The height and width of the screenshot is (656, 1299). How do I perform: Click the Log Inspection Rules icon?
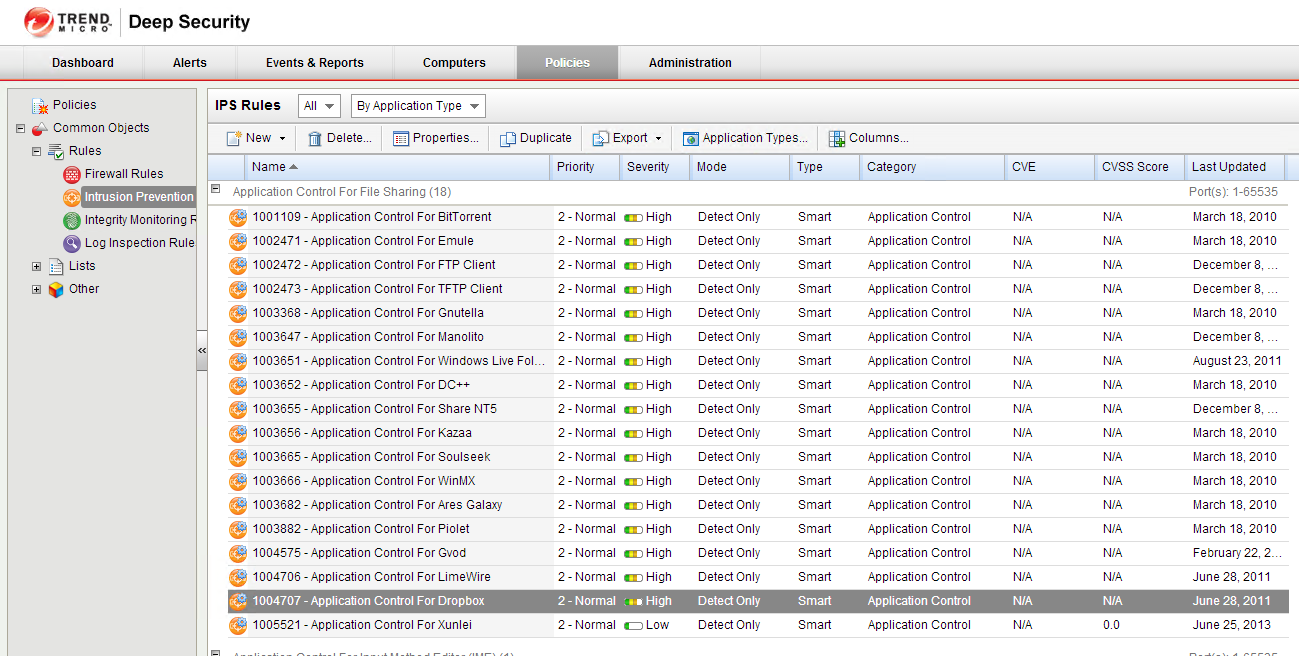tap(72, 243)
